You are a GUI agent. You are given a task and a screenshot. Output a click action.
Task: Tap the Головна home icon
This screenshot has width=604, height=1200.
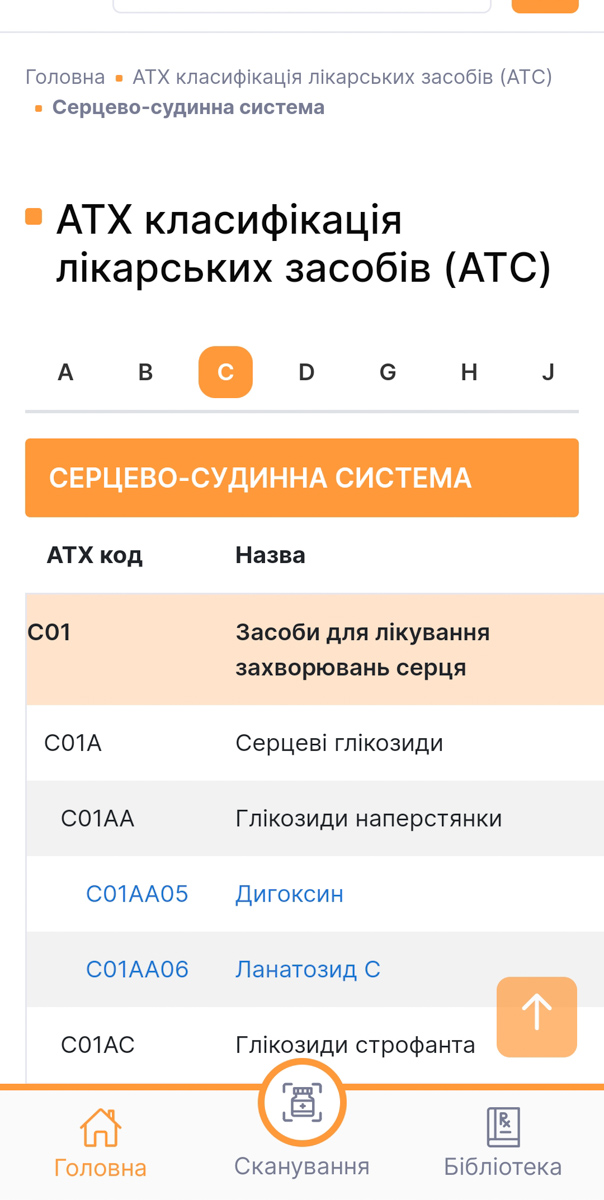pyautogui.click(x=100, y=1127)
